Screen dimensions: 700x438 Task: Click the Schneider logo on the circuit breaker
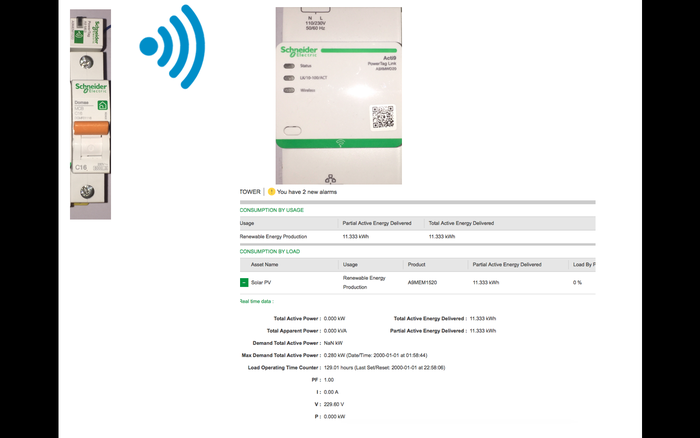tap(91, 87)
